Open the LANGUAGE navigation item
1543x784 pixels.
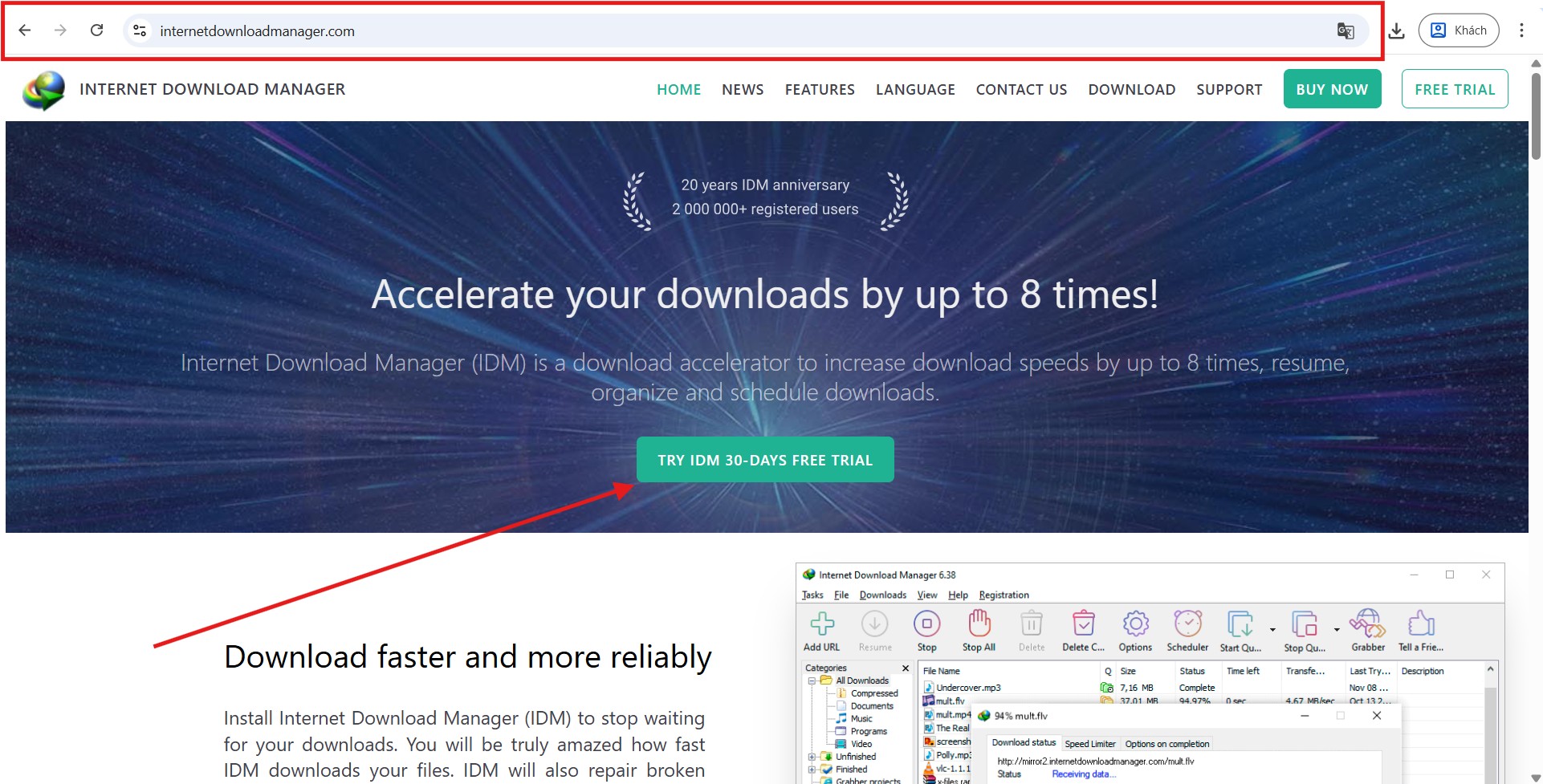tap(915, 90)
